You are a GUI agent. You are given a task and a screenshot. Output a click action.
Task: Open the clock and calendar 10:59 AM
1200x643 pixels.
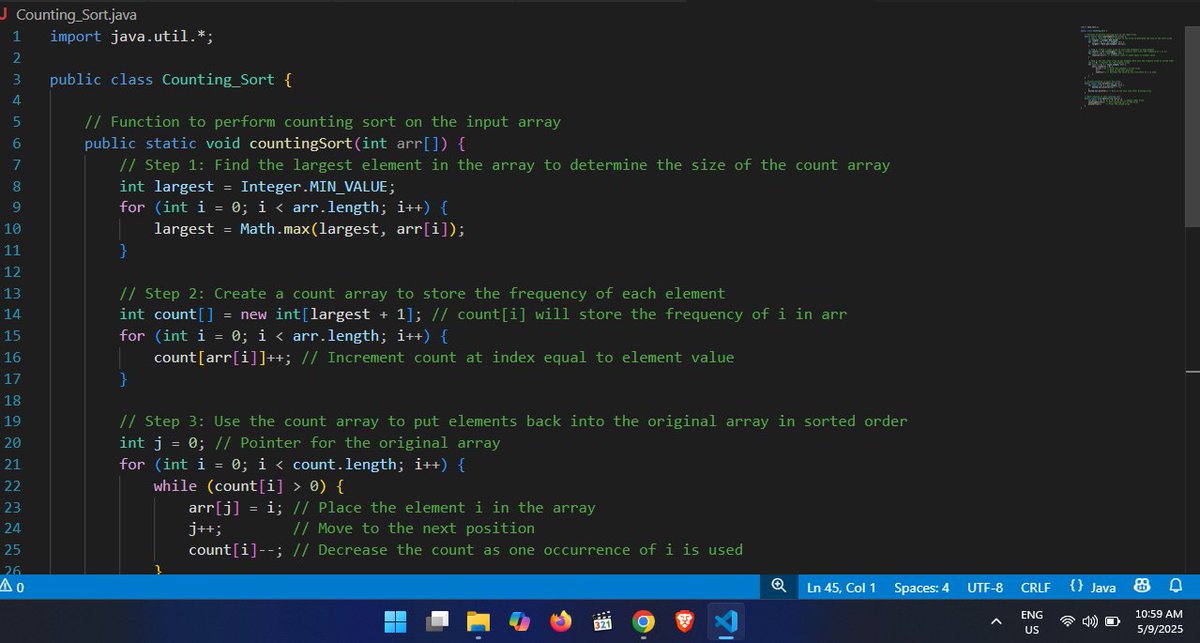(x=1159, y=622)
